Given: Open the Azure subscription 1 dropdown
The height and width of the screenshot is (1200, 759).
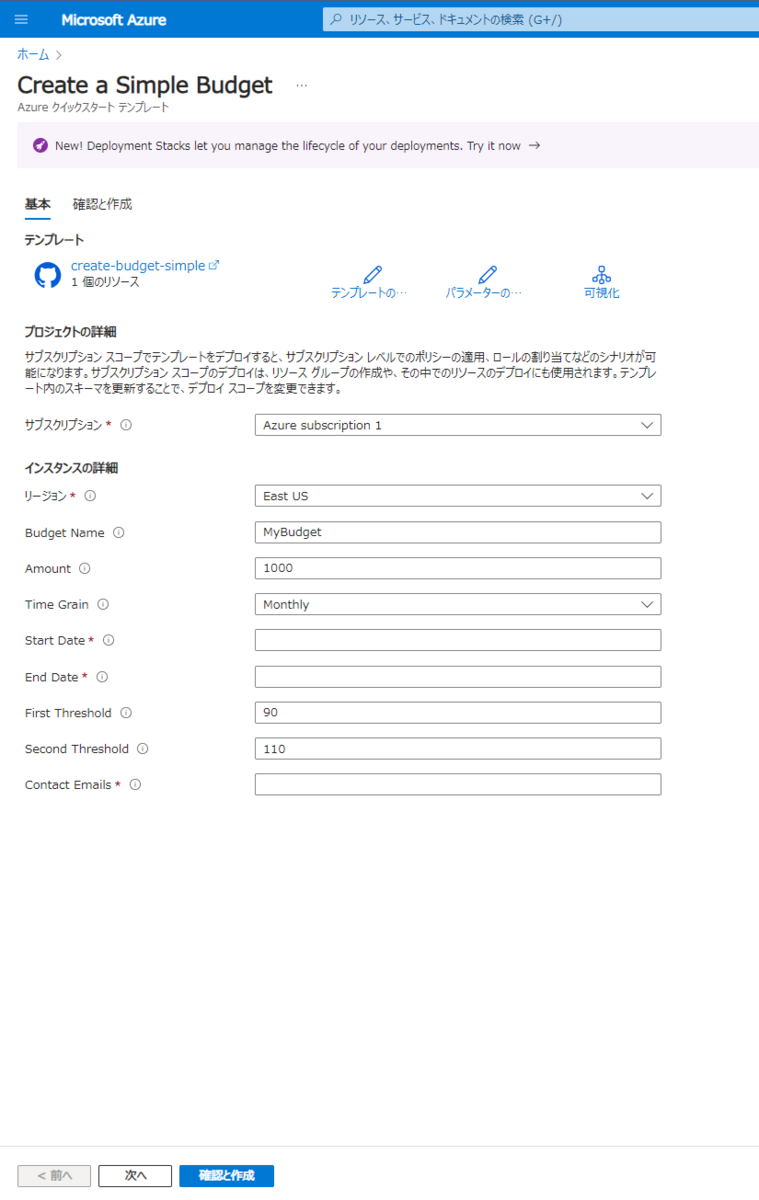Looking at the screenshot, I should coord(458,425).
